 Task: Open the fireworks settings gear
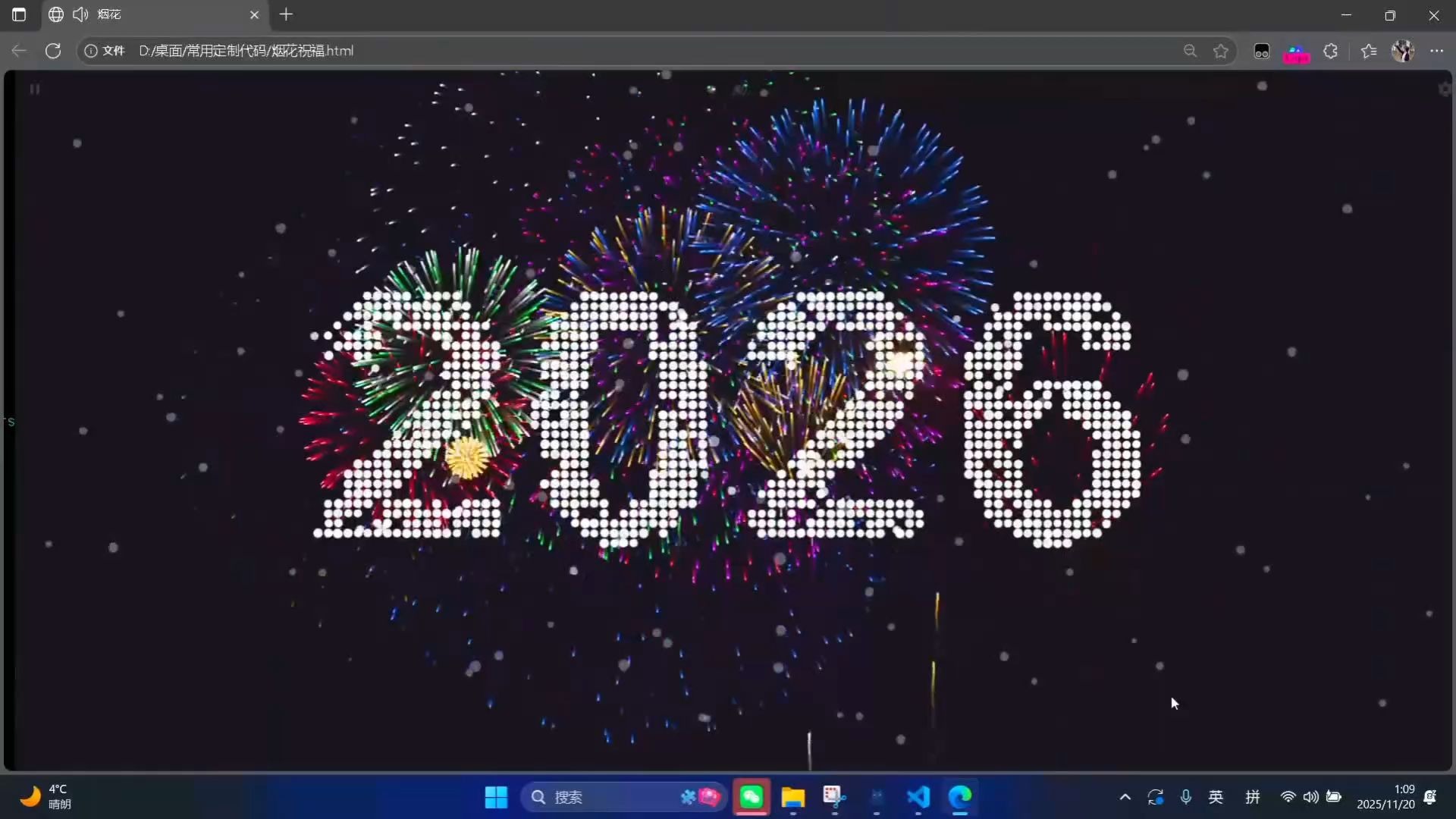point(1444,89)
